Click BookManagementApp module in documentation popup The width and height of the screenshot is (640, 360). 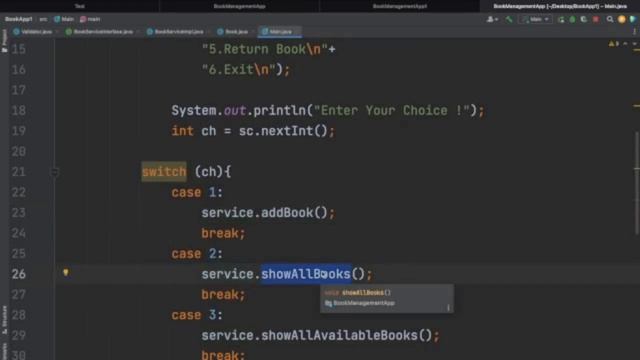click(360, 303)
